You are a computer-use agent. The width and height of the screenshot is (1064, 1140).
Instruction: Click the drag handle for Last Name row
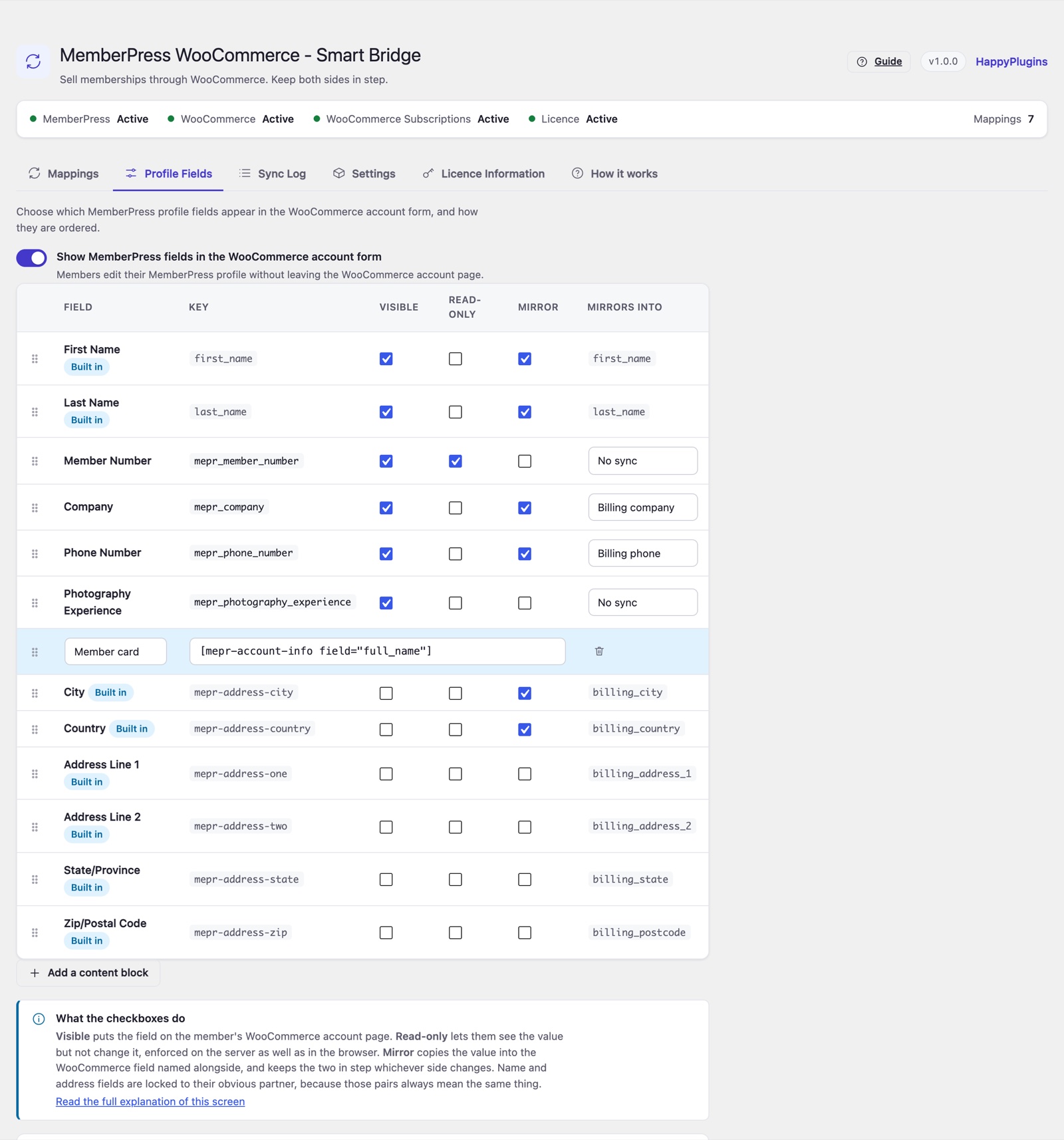pyautogui.click(x=35, y=412)
